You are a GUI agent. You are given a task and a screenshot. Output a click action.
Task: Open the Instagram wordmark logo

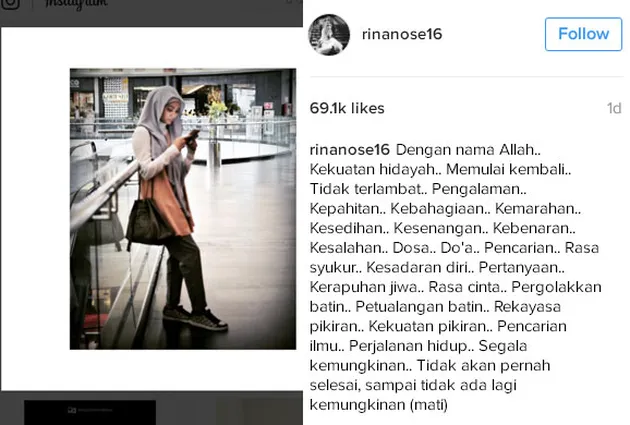pos(76,4)
